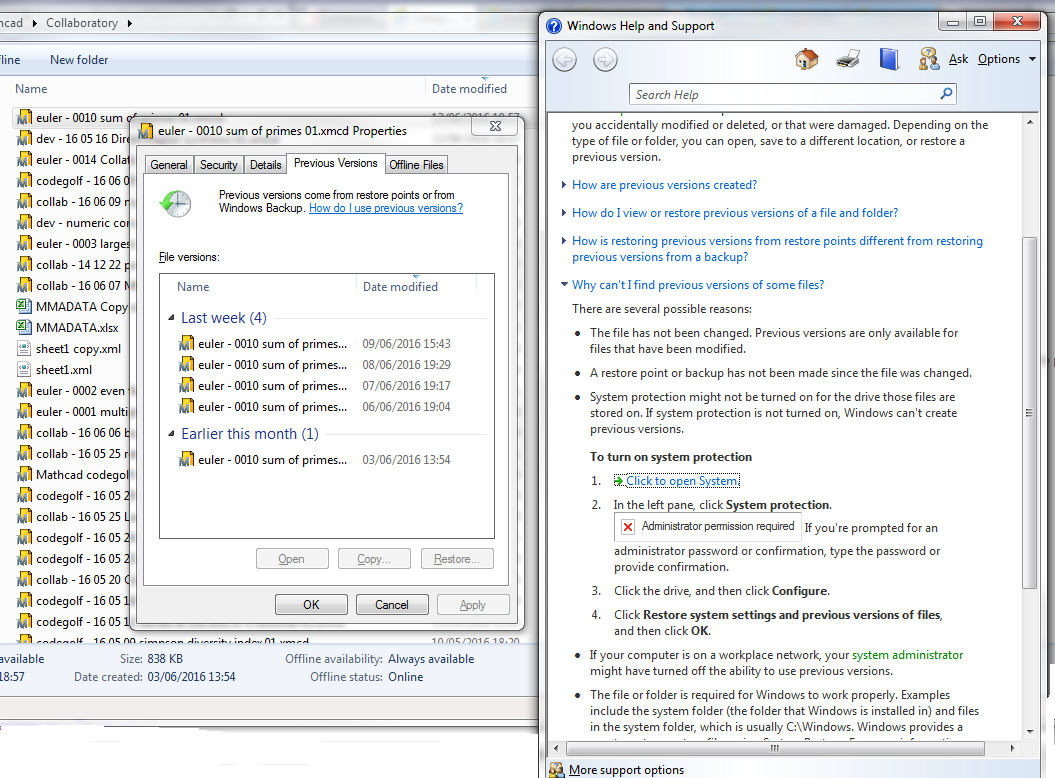Click euler - 0002 even file icon

pos(24,390)
